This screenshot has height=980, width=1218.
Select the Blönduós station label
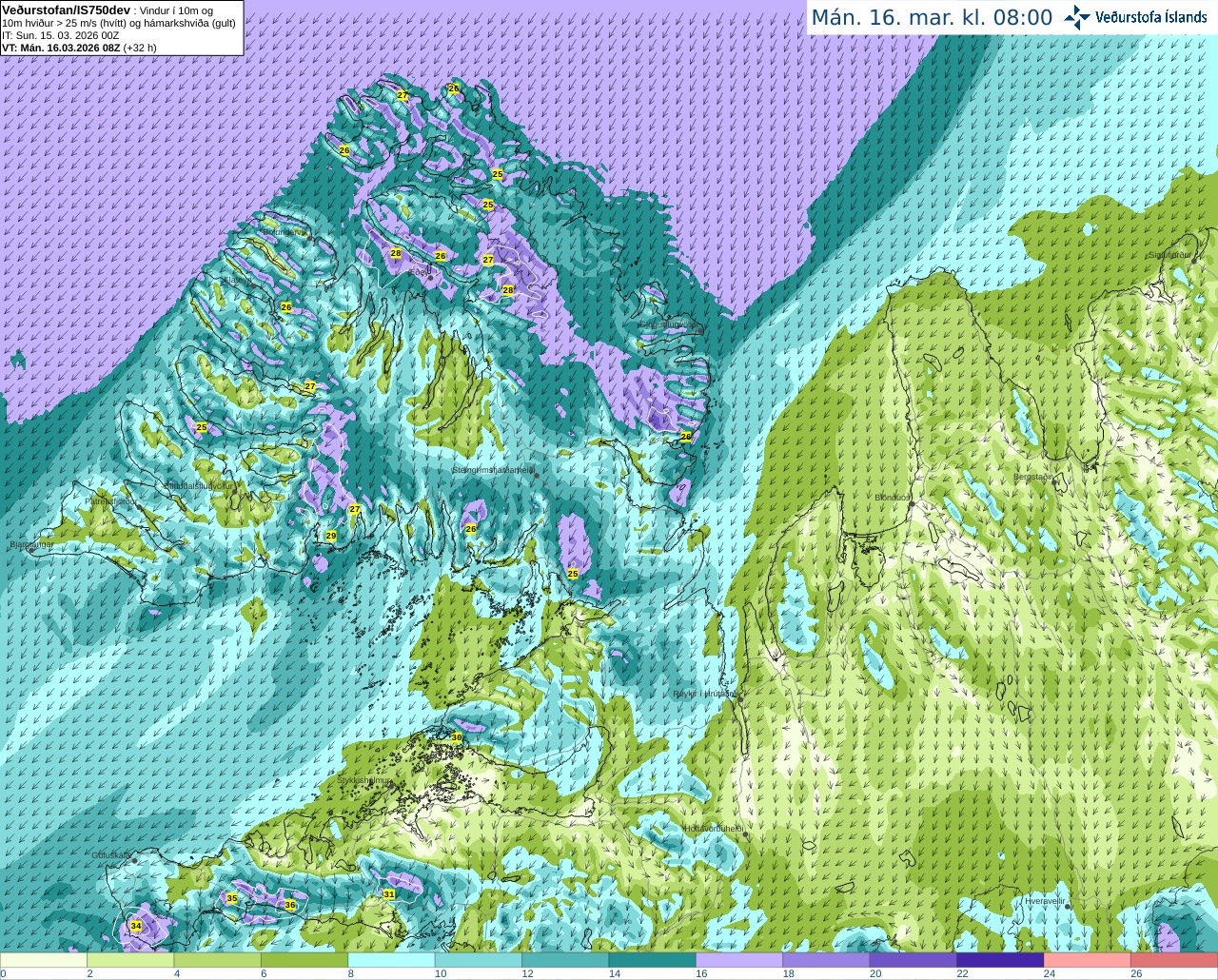[x=893, y=498]
